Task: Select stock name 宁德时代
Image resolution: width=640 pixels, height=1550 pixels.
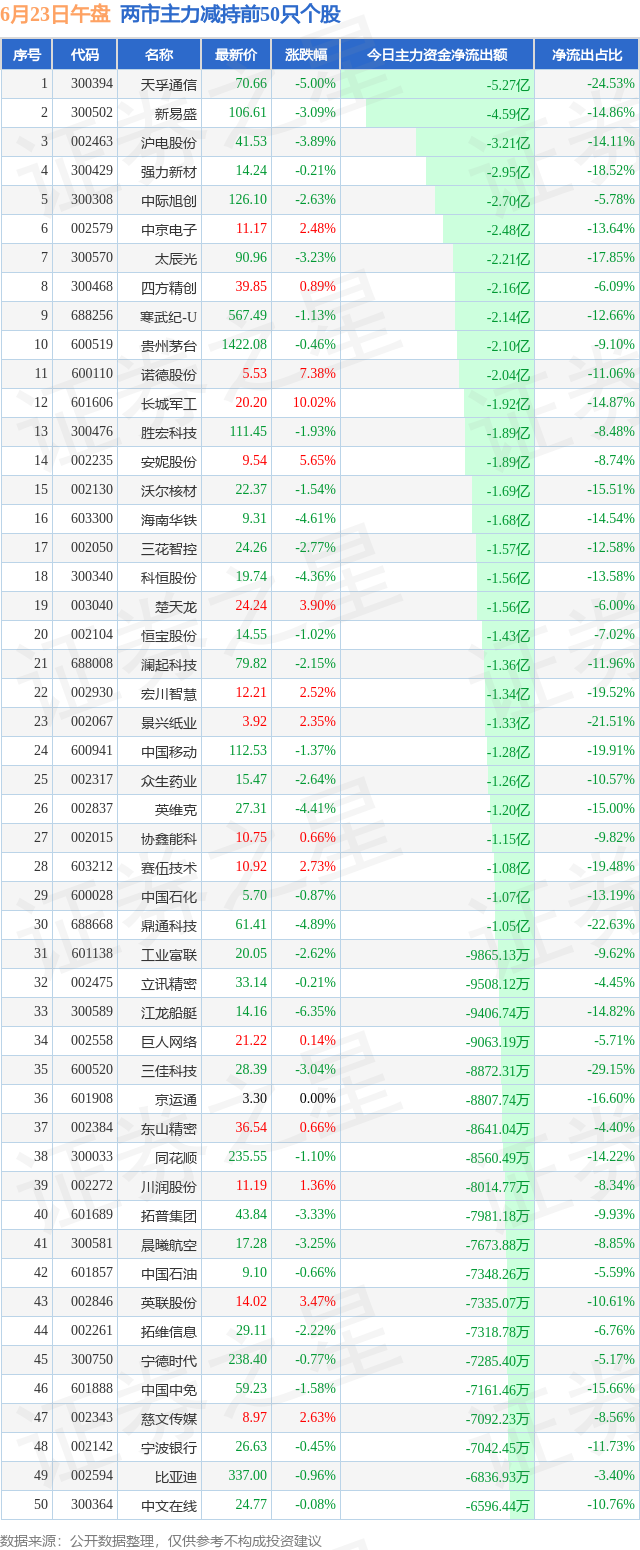Action: click(169, 1360)
